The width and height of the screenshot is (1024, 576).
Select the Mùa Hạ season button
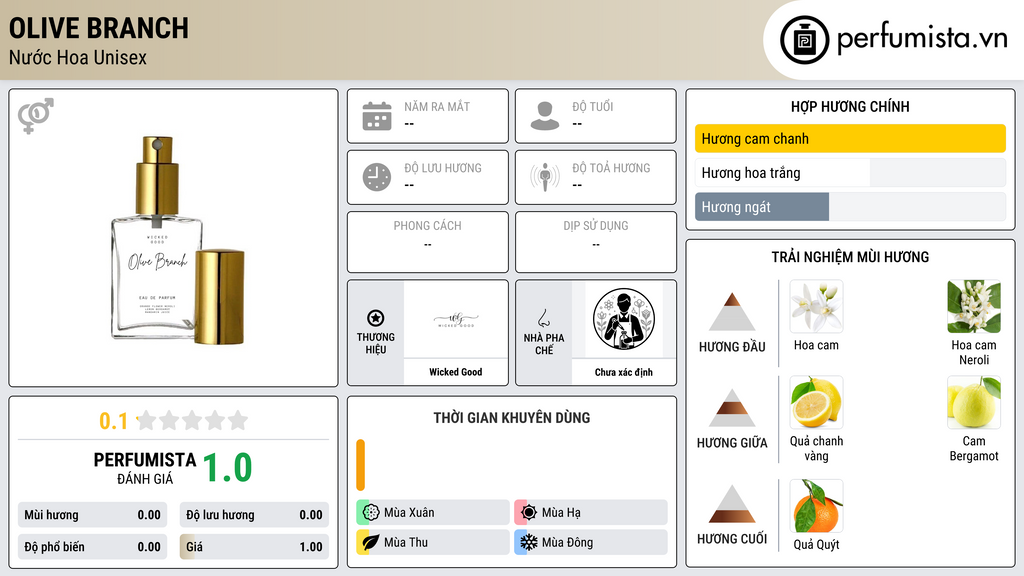point(591,512)
